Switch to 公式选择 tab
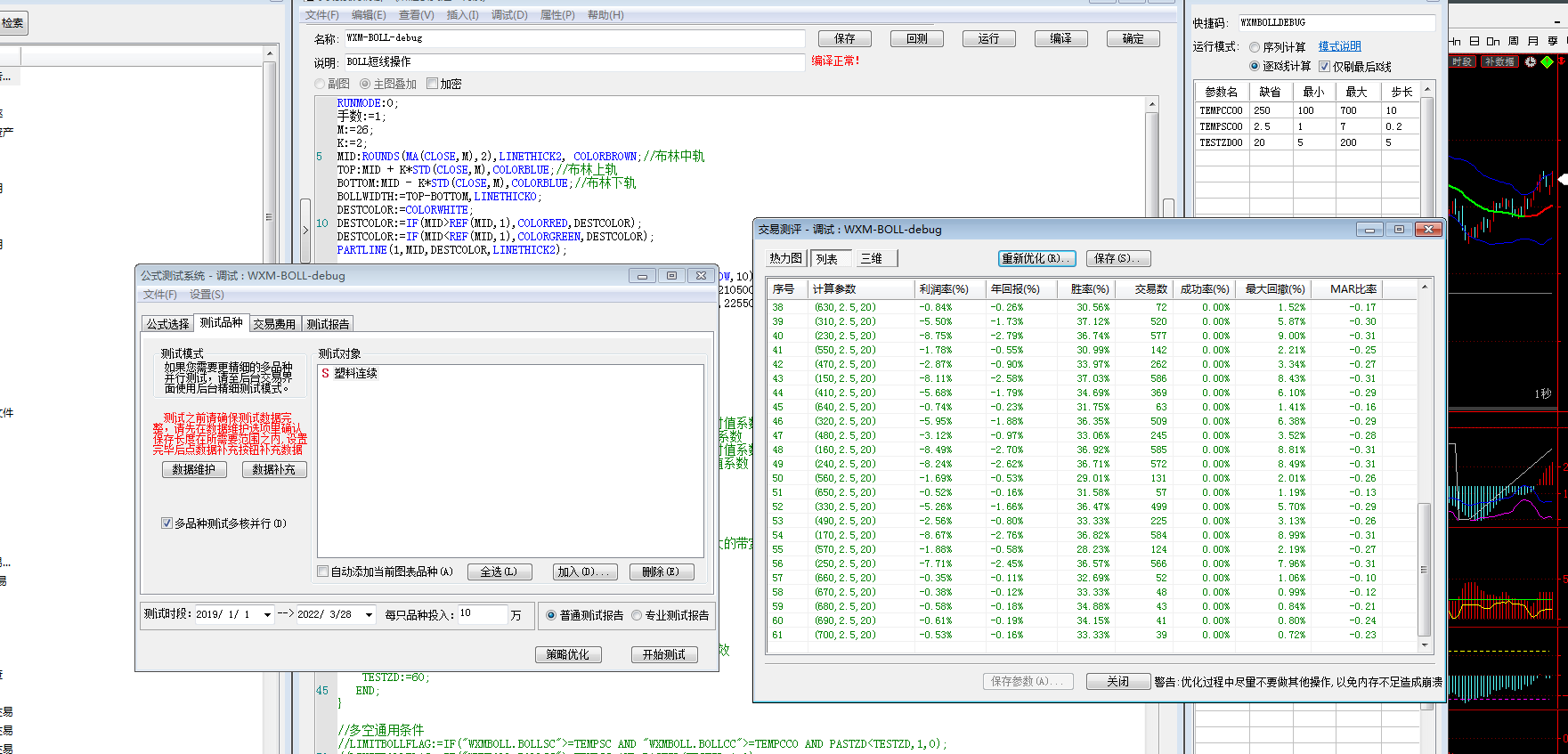This screenshot has height=754, width=1568. 167,324
